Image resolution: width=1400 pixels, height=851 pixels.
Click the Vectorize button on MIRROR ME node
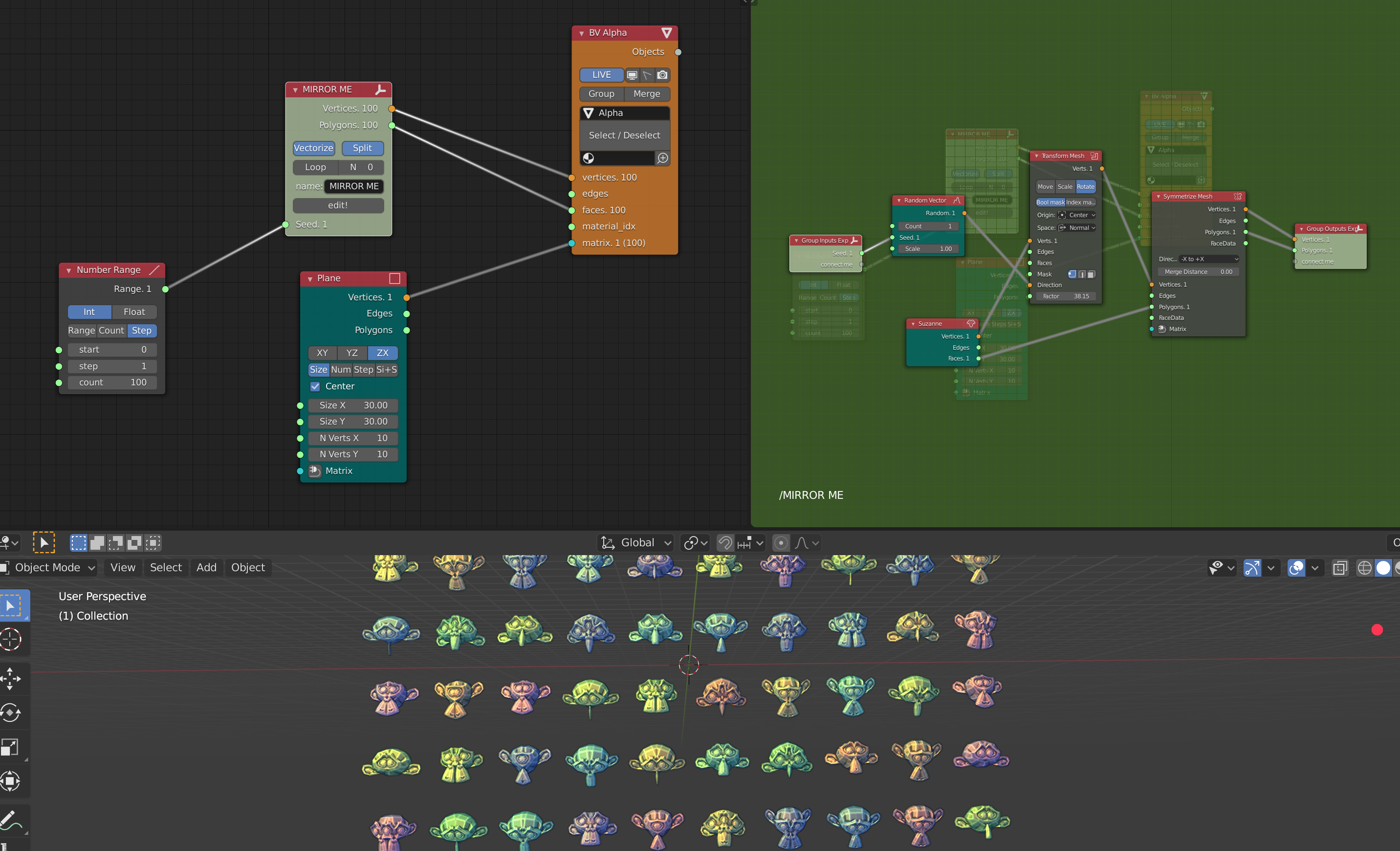[x=314, y=148]
